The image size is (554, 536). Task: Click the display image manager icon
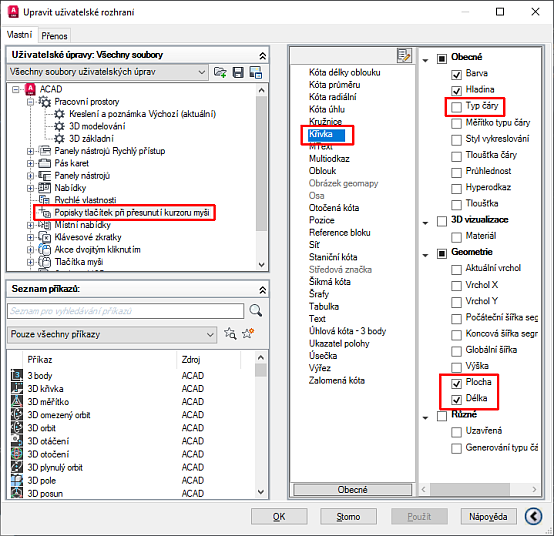[x=255, y=72]
